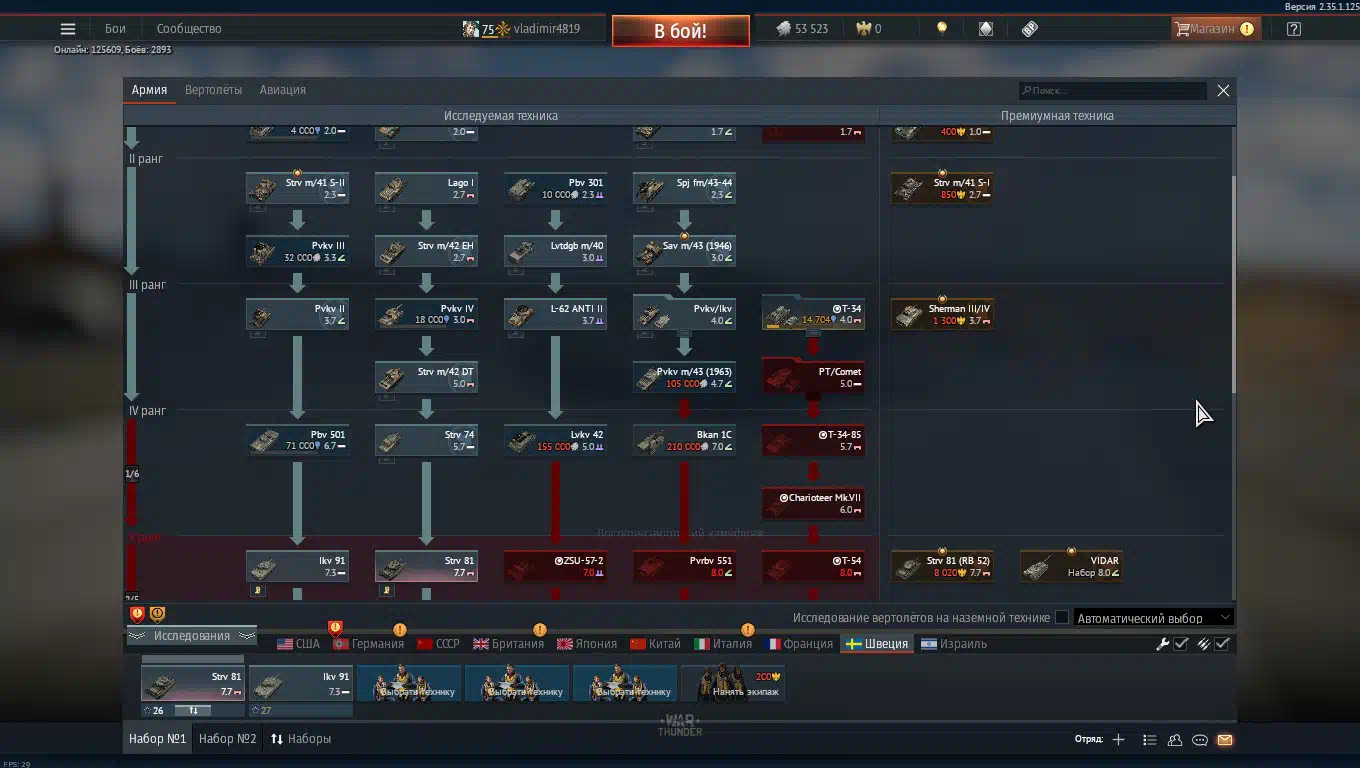
Task: Switch to the Авиация tab
Action: coord(283,90)
